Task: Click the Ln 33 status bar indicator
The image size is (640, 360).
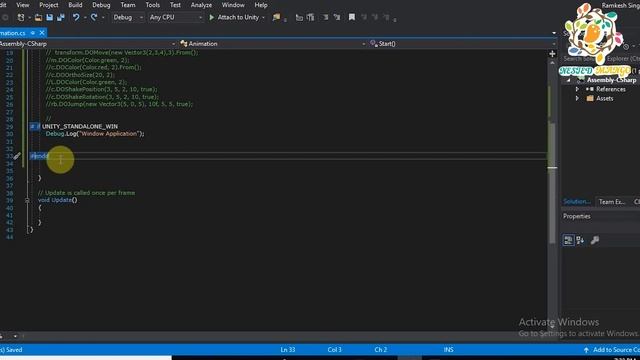Action: (288, 350)
